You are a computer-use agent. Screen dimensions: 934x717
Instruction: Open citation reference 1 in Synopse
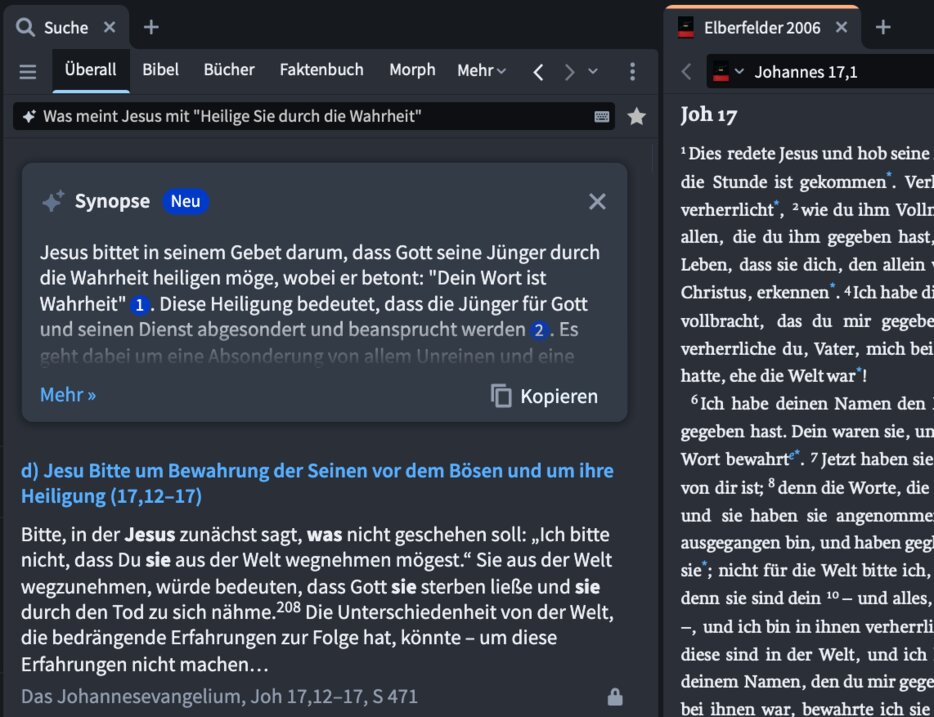point(139,305)
